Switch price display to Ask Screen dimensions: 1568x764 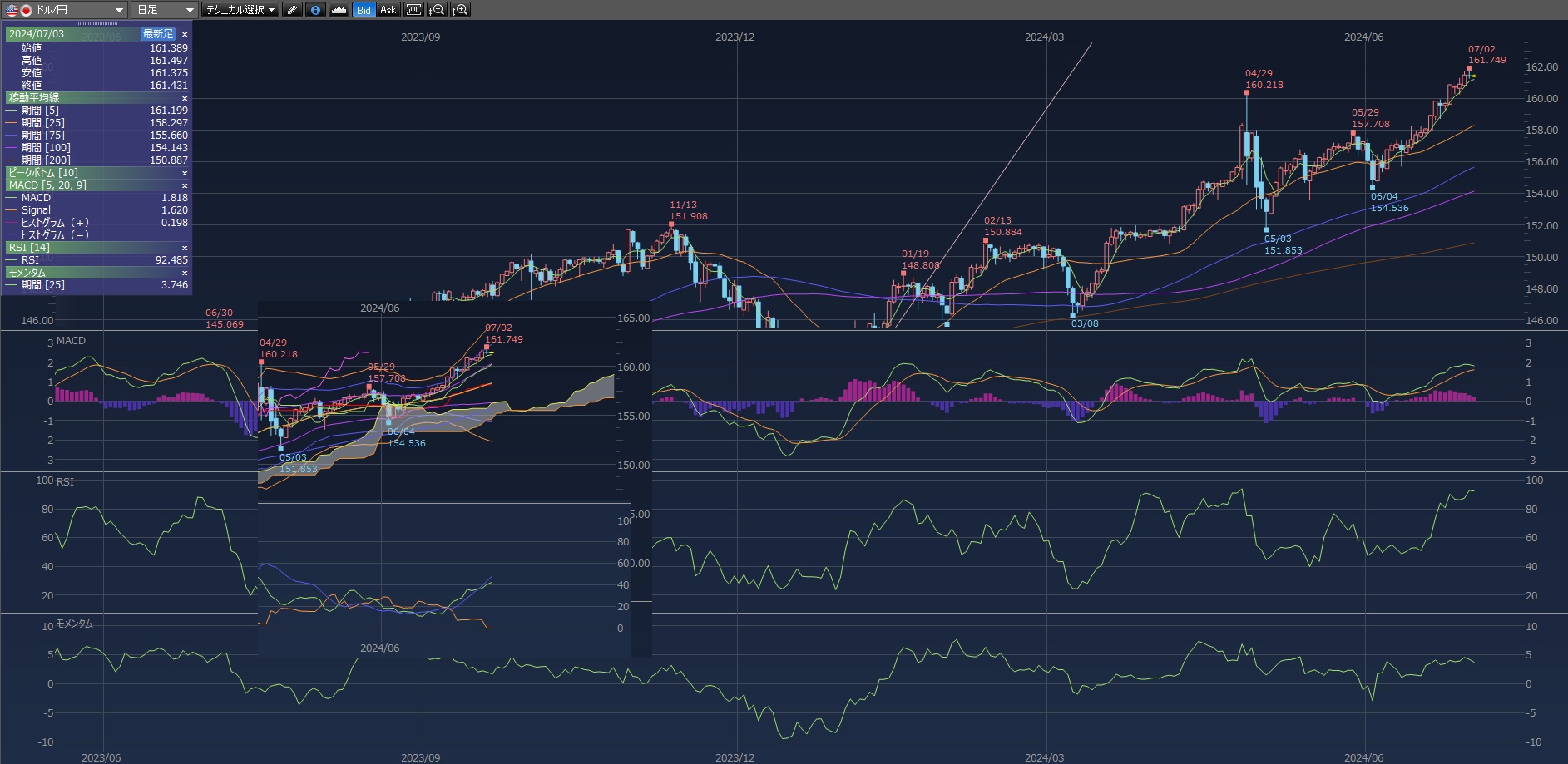[388, 10]
